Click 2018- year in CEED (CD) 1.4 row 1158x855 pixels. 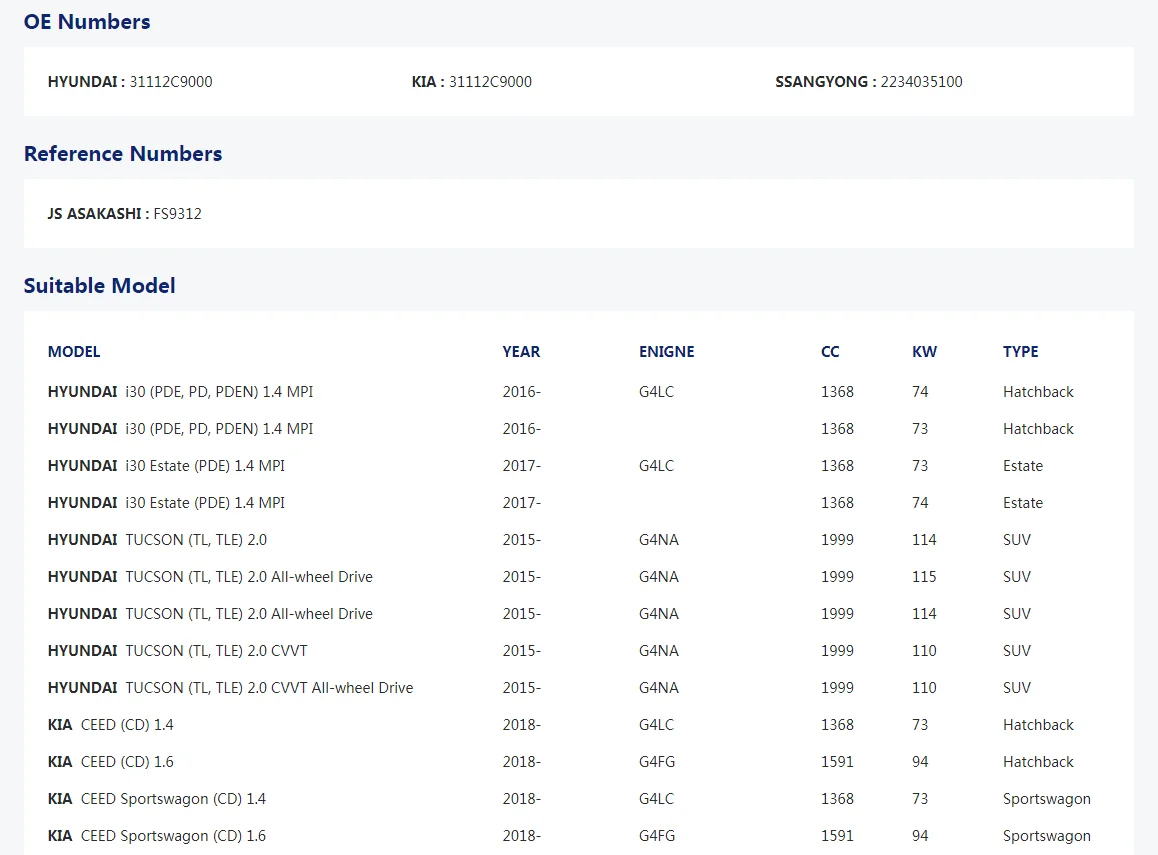pos(522,725)
